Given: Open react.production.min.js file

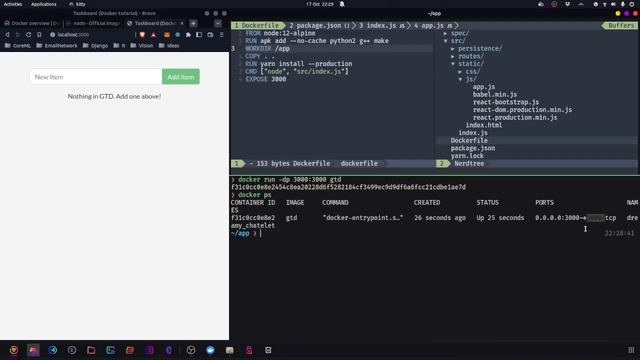Looking at the screenshot, I should point(515,118).
